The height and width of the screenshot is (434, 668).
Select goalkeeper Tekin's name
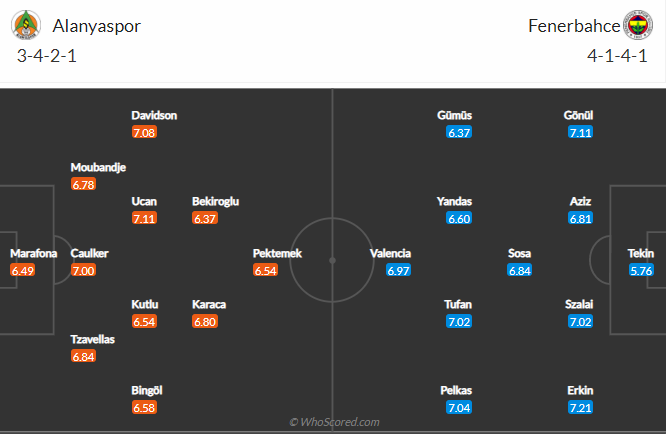[x=640, y=253]
